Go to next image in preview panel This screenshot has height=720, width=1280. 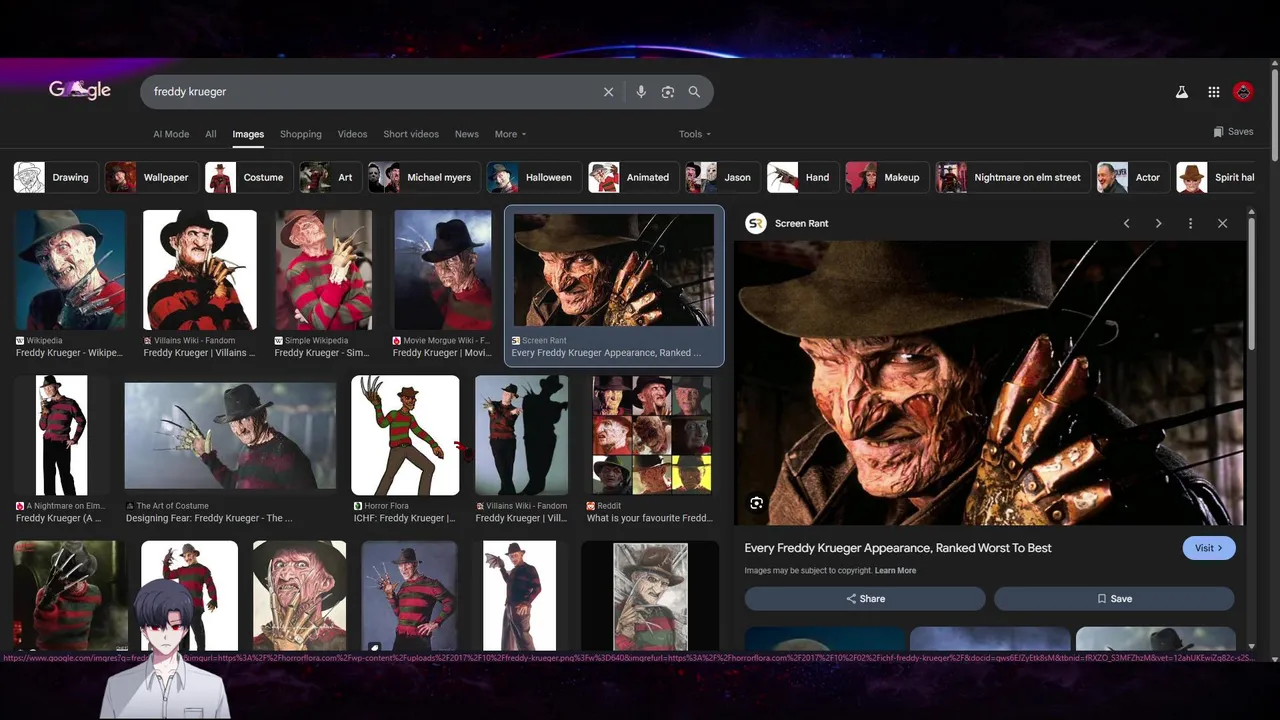click(x=1158, y=224)
